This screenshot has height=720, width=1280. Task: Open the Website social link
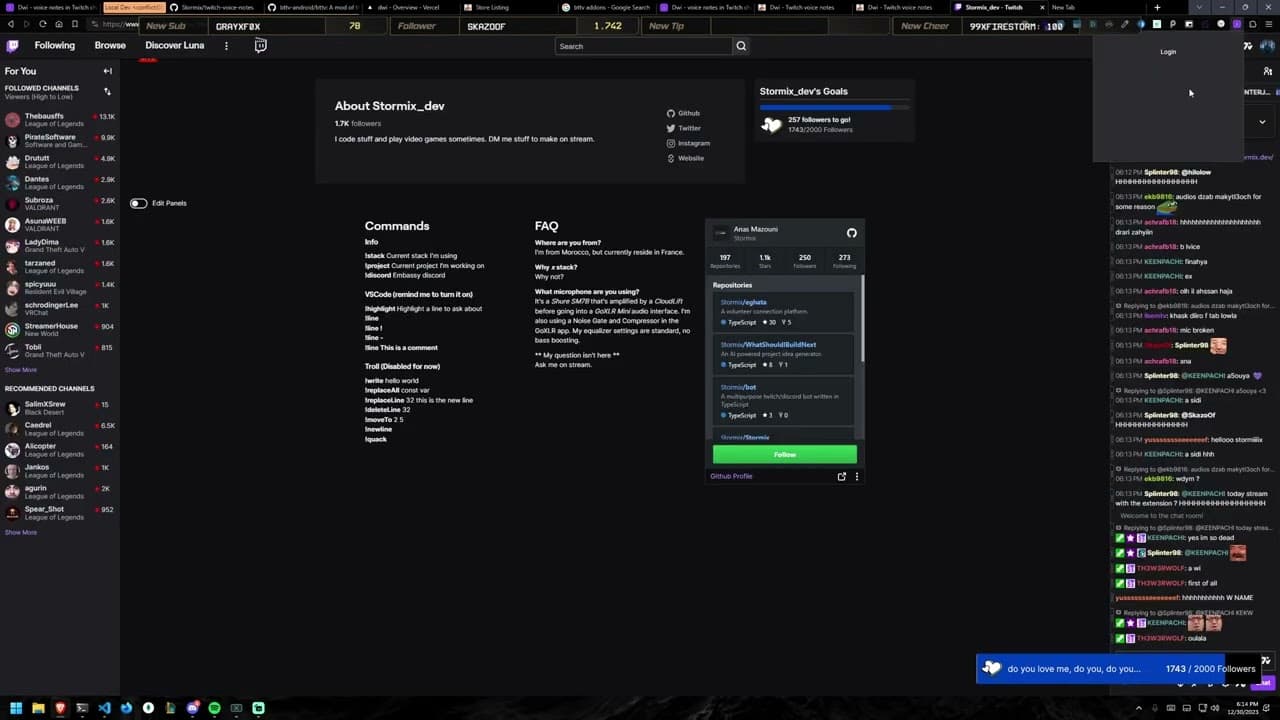pyautogui.click(x=685, y=159)
